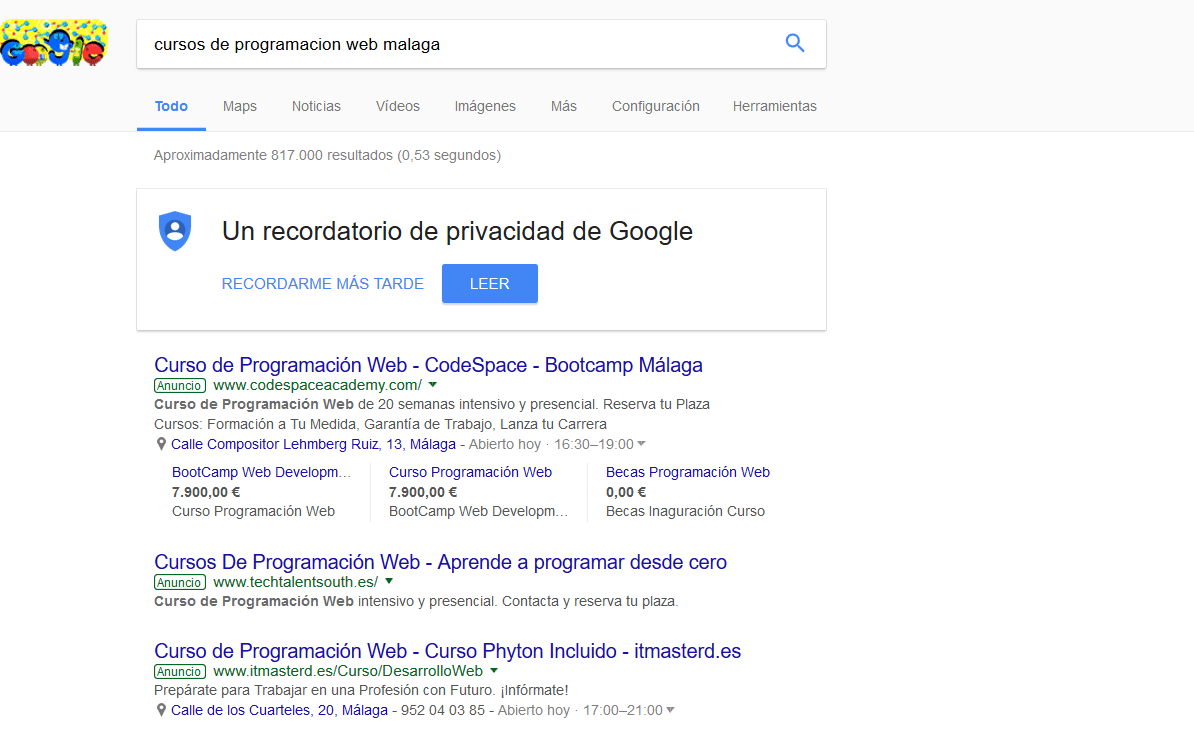Switch to the Maps tab
This screenshot has width=1194, height=748.
[240, 107]
